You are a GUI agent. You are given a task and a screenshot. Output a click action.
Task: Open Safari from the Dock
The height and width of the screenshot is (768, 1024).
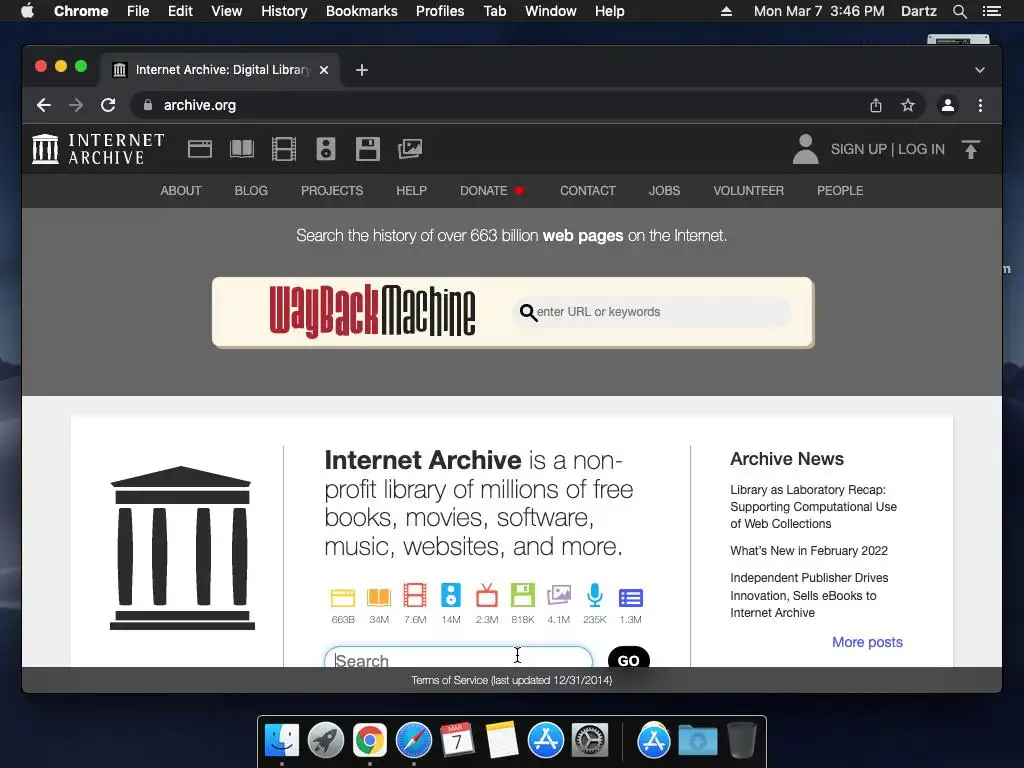click(414, 741)
